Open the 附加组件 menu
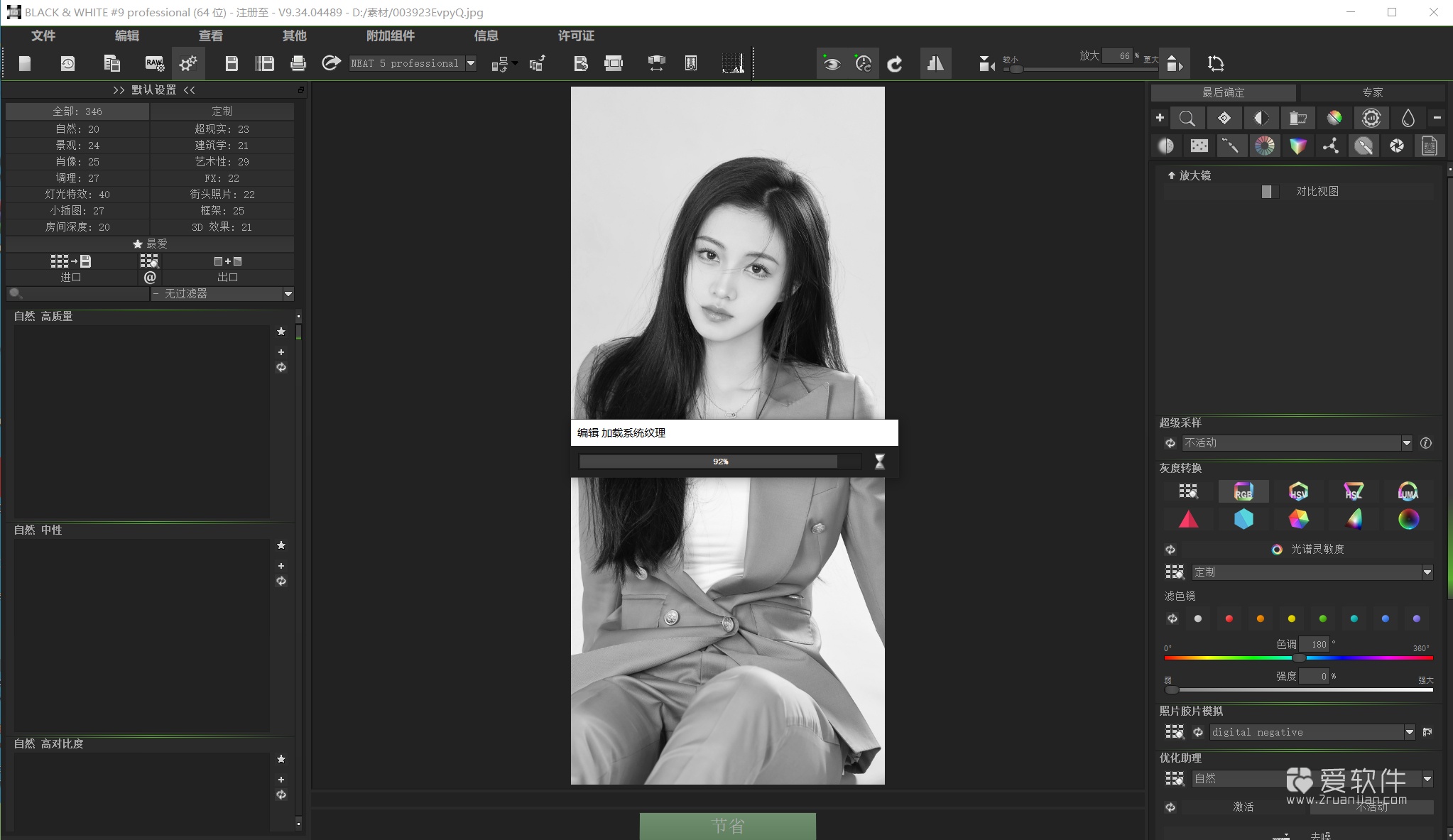Viewport: 1453px width, 840px height. click(390, 36)
